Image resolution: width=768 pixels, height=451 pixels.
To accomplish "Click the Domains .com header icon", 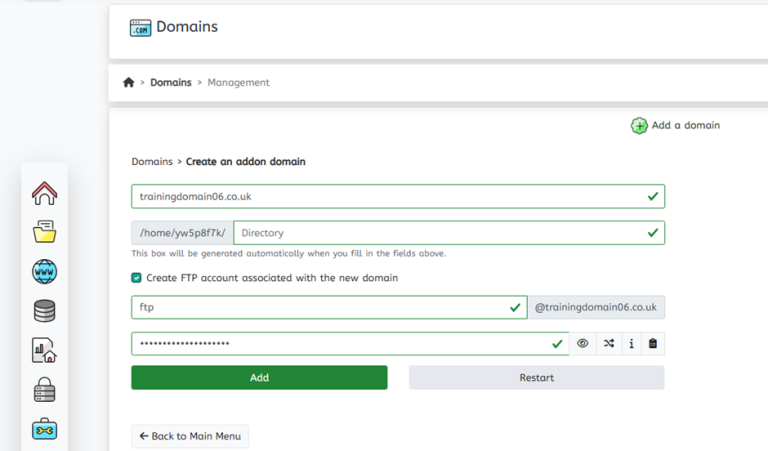I will click(141, 28).
